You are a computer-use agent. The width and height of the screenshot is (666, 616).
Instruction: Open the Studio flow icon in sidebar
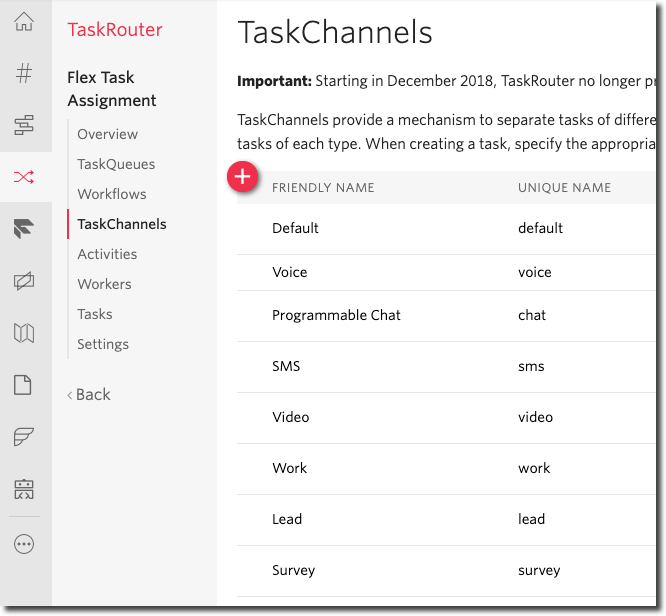point(24,125)
